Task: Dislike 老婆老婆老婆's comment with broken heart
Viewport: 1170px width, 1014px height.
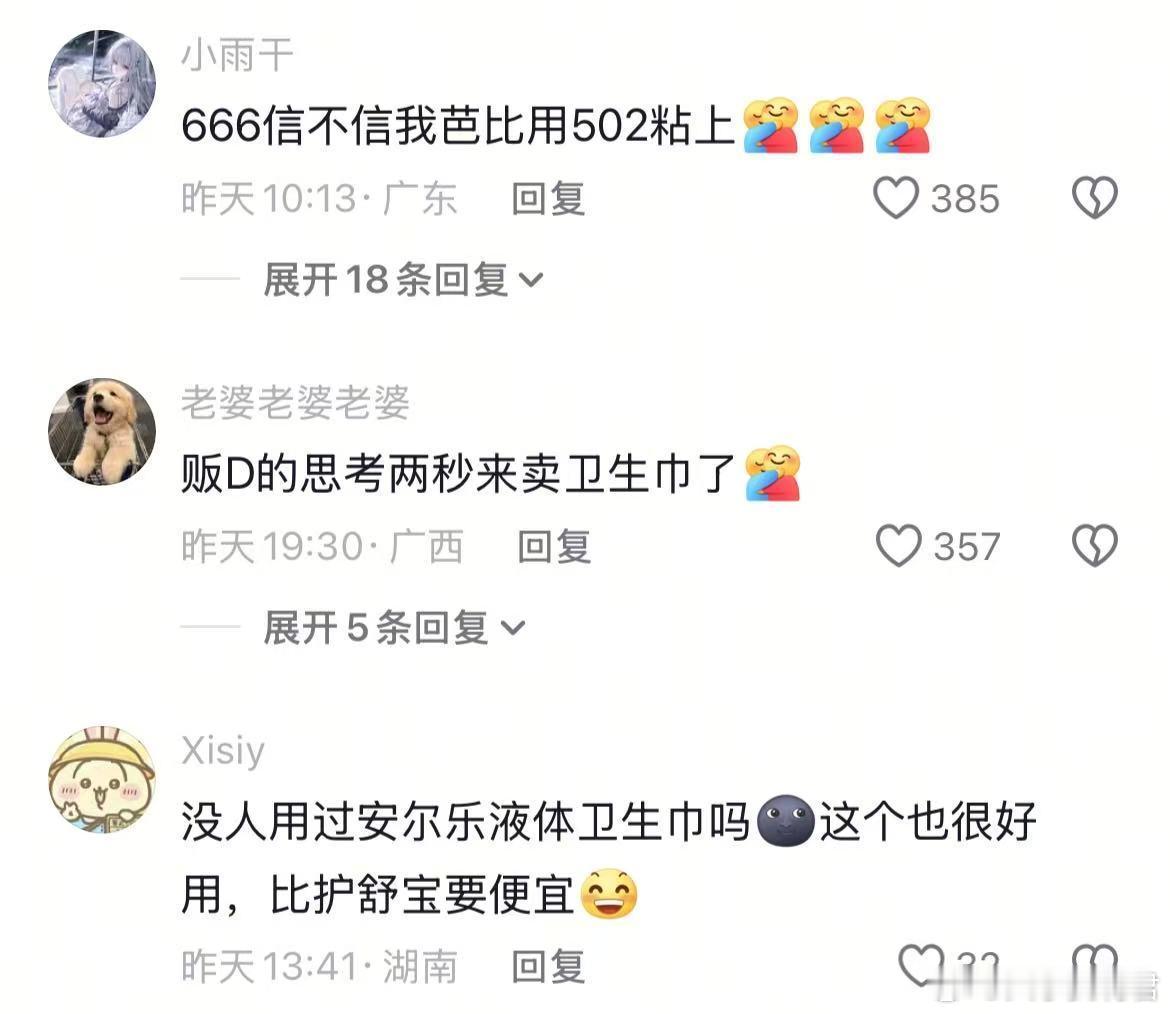Action: point(1095,545)
